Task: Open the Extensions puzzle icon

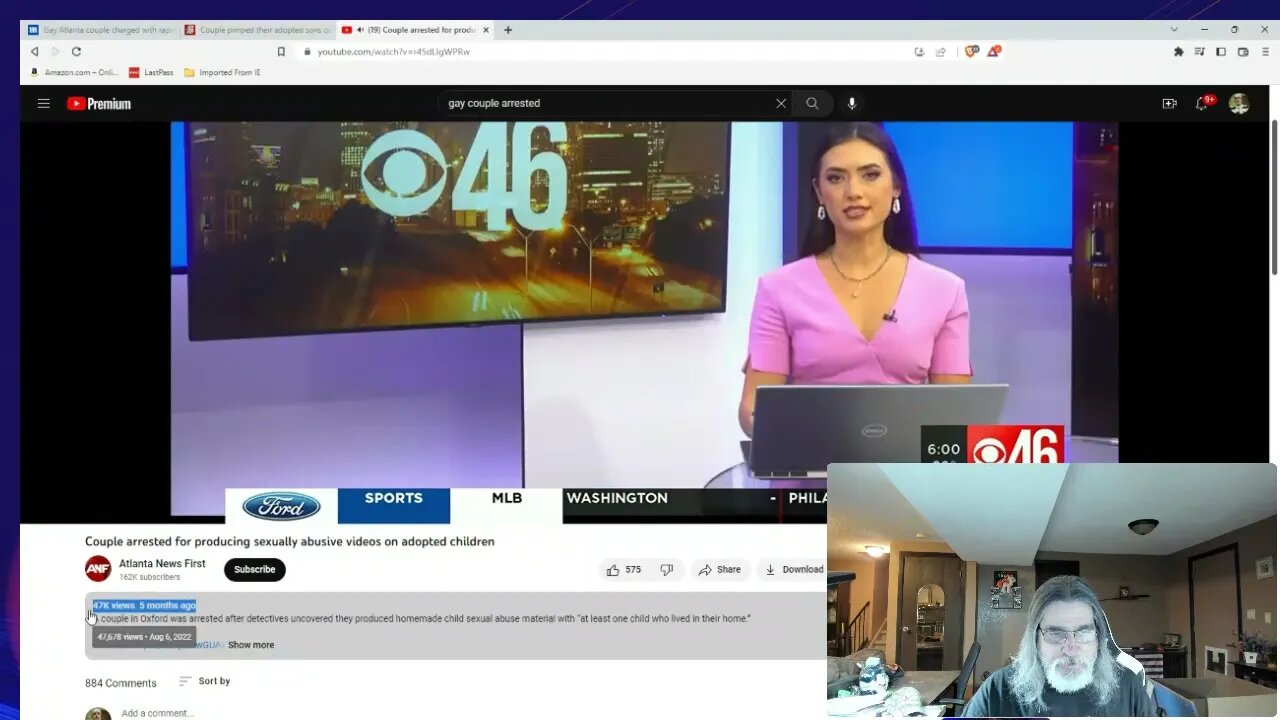Action: pos(1178,51)
